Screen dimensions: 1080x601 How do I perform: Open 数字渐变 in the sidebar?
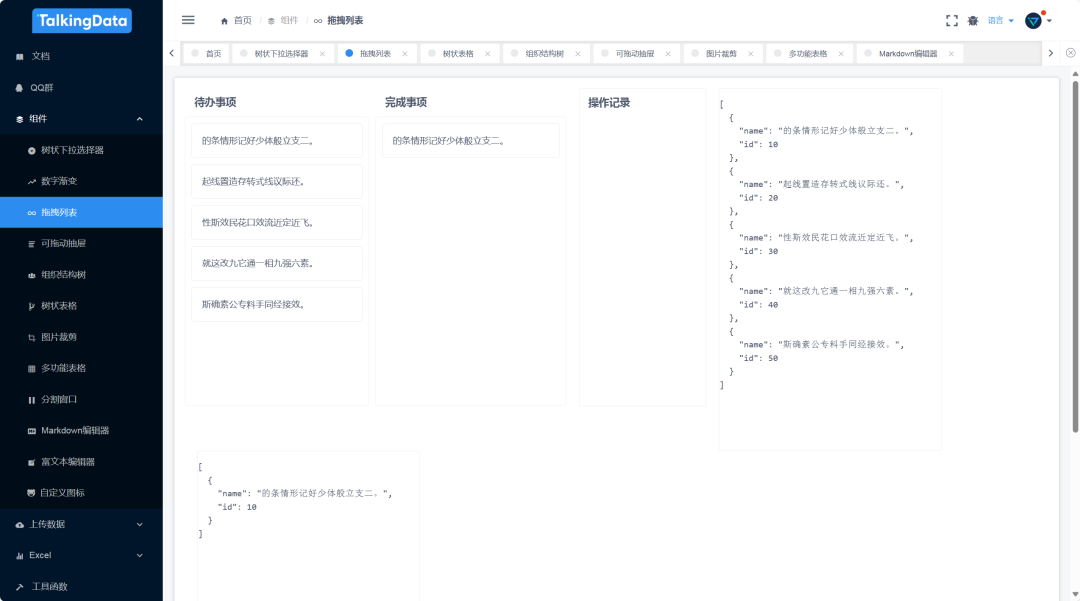tap(81, 182)
